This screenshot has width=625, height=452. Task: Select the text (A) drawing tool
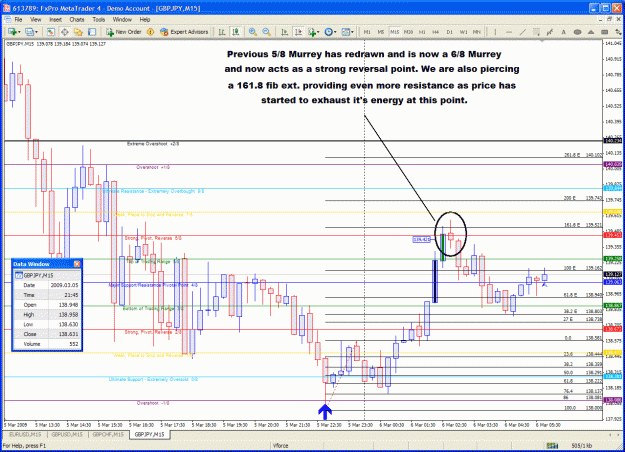tap(564, 32)
